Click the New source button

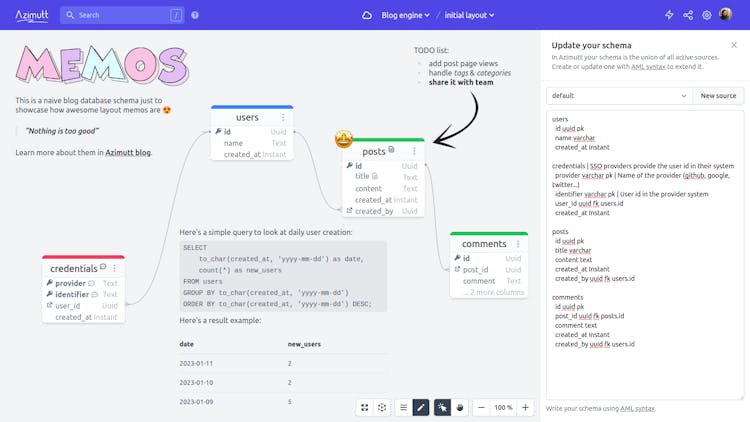(x=718, y=96)
